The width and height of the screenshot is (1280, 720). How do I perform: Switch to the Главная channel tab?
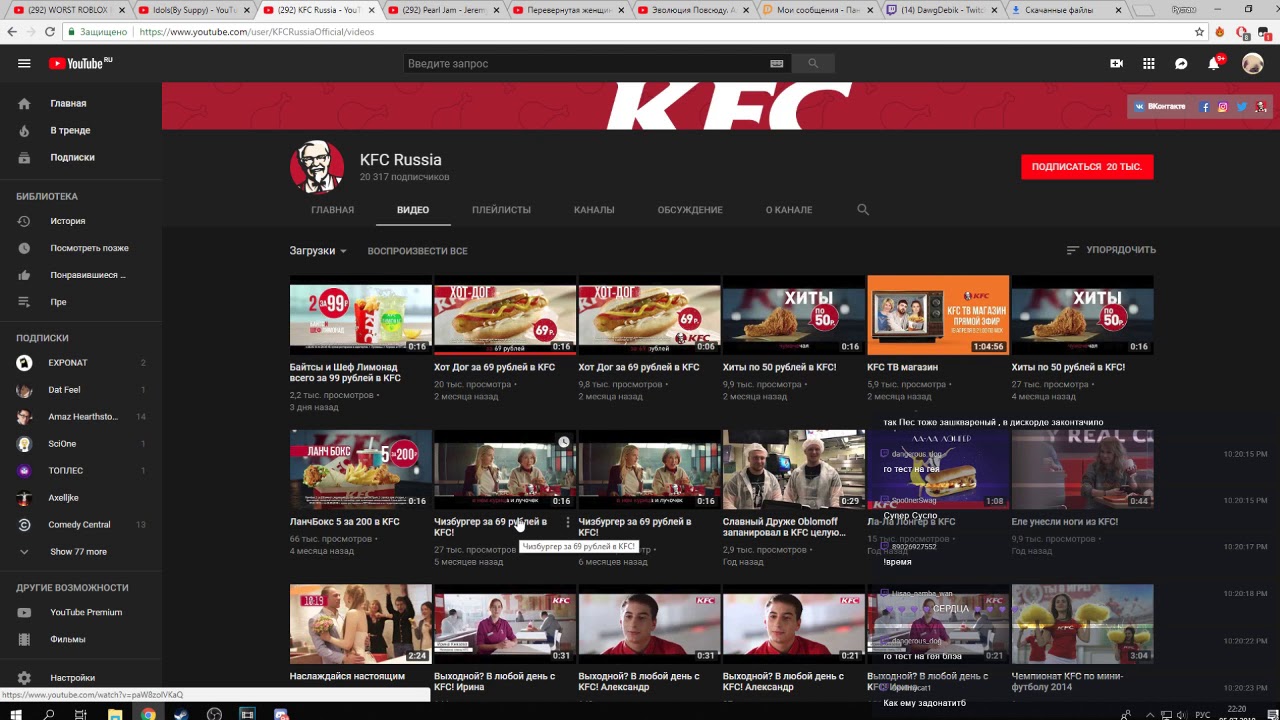[332, 210]
